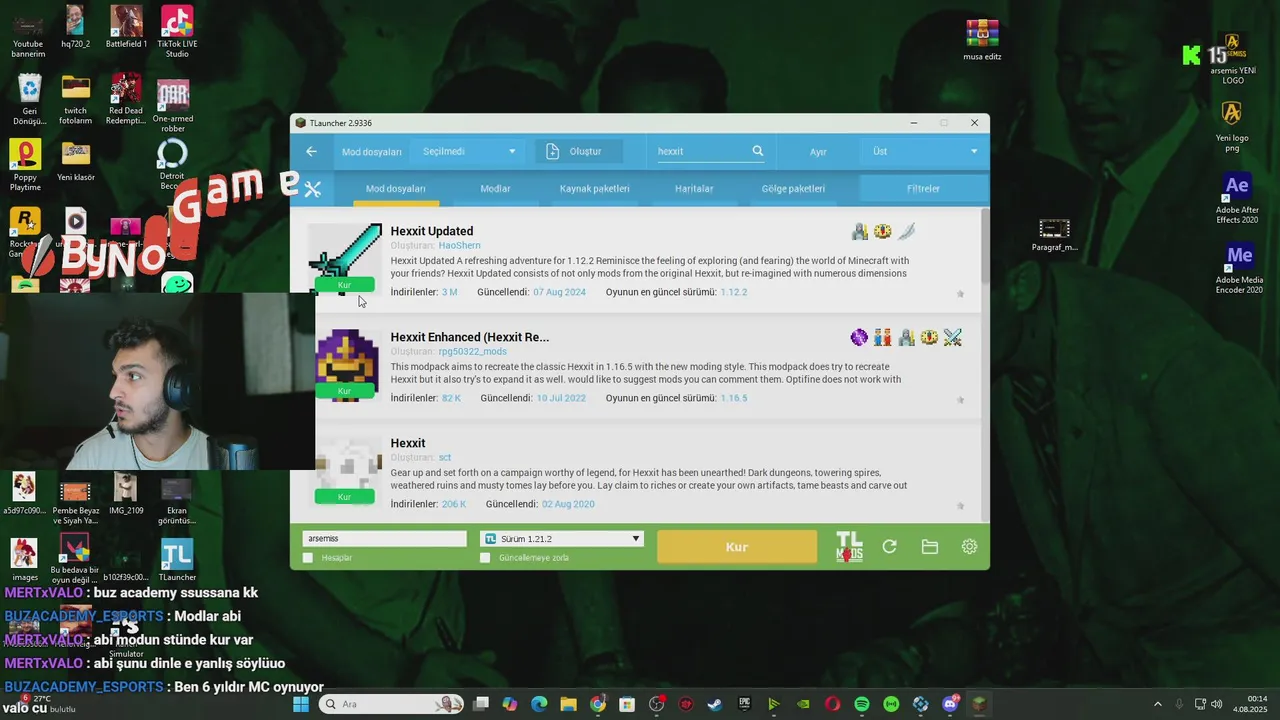Click the refresh icon in bottom bar

[889, 546]
